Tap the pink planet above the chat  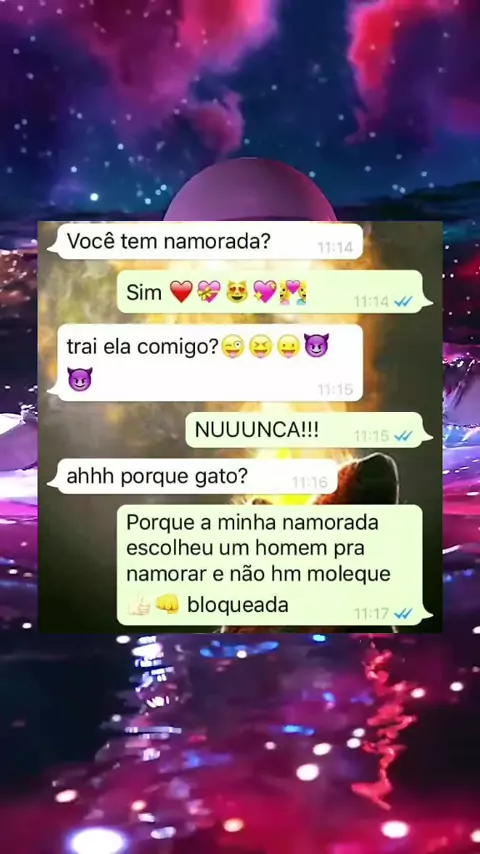(250, 191)
